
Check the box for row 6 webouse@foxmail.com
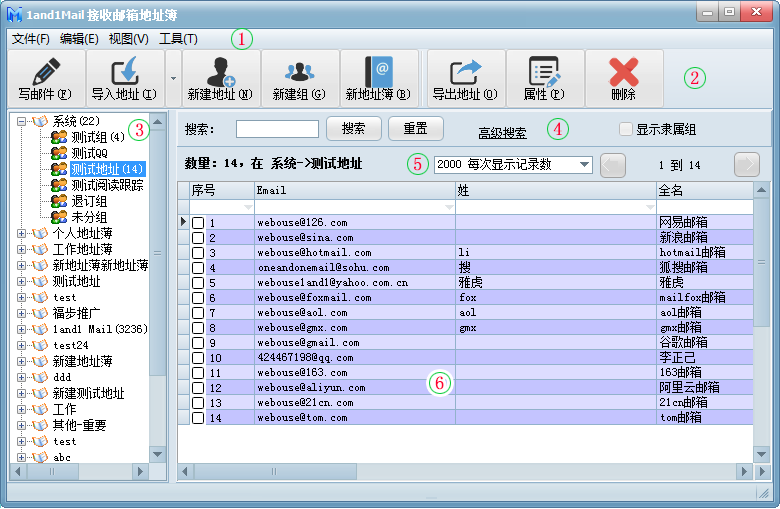point(198,298)
